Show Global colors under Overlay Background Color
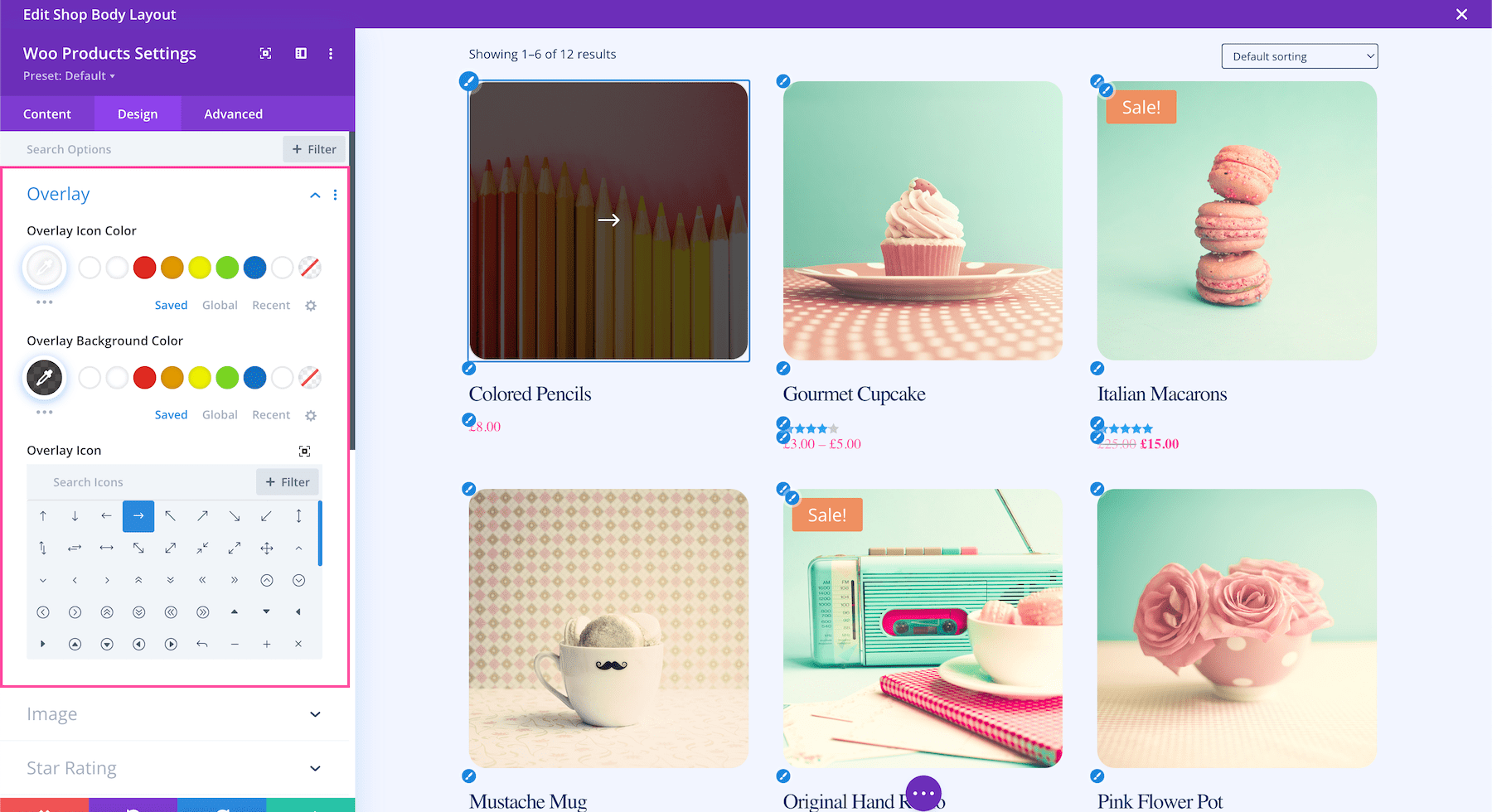The width and height of the screenshot is (1492, 812). click(x=220, y=415)
